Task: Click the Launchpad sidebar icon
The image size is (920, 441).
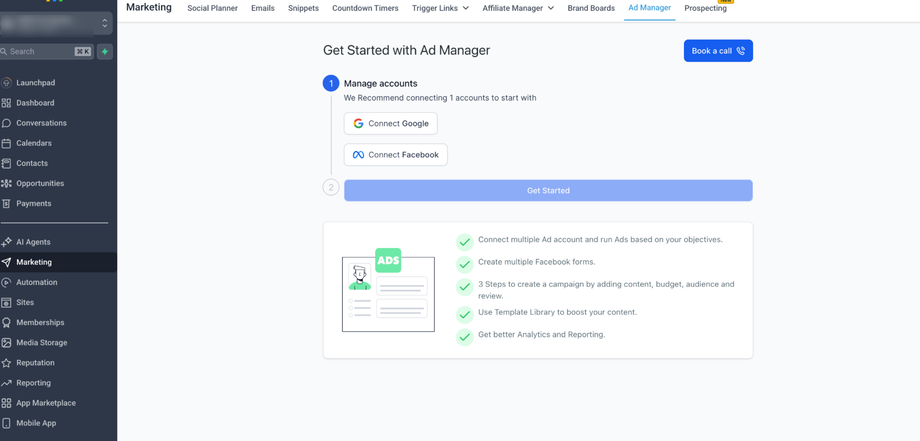Action: click(x=6, y=83)
